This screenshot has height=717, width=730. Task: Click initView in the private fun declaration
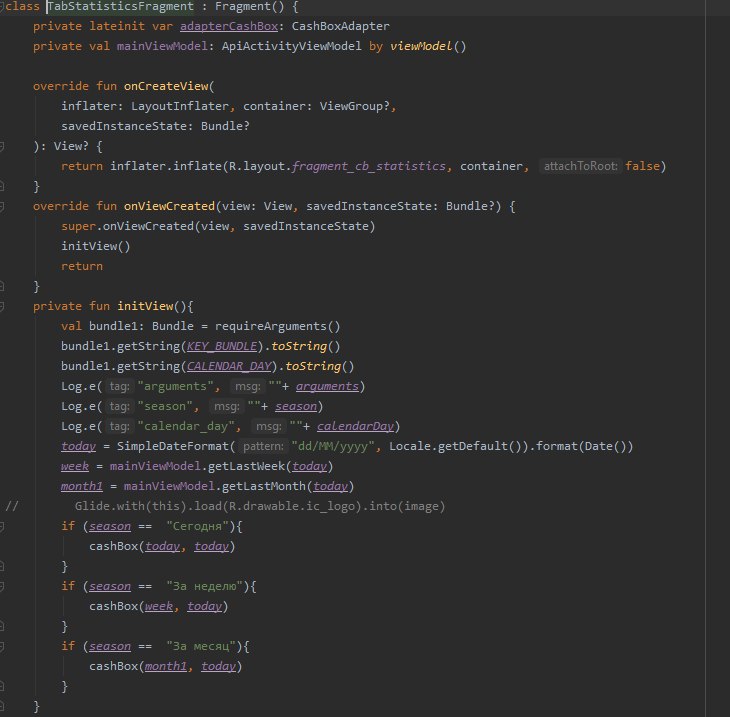pos(145,306)
